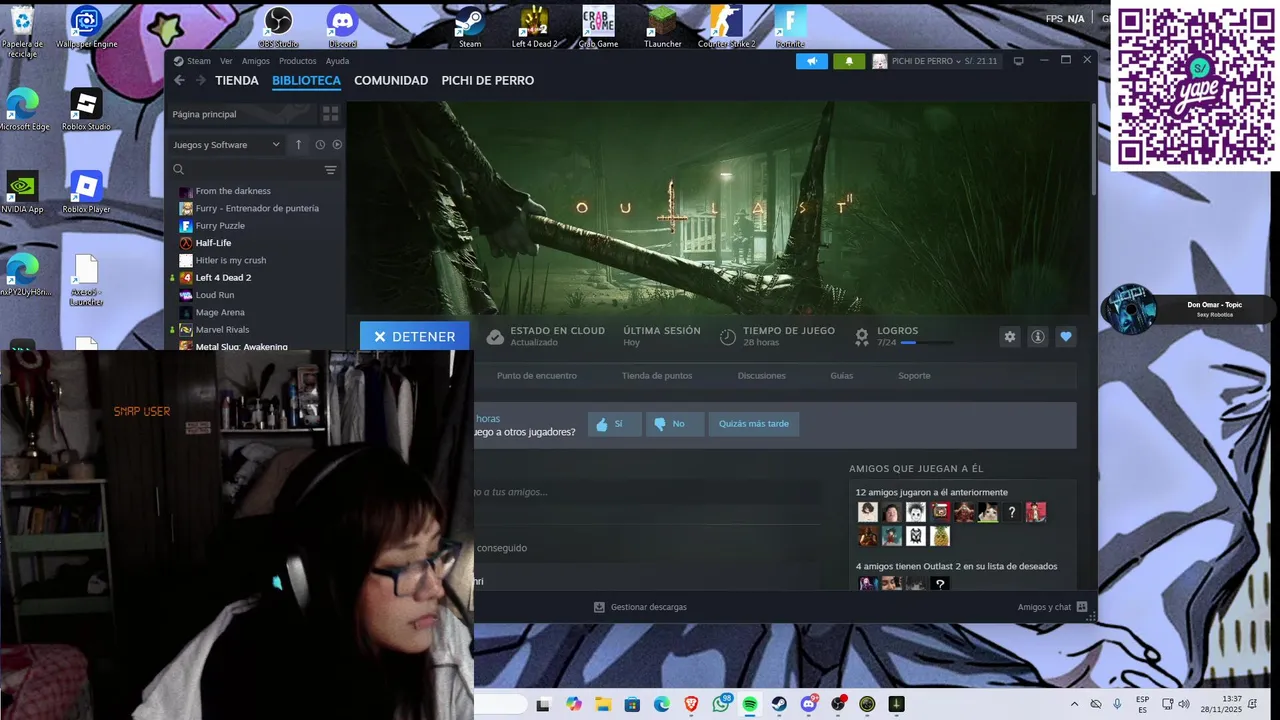The image size is (1280, 720).
Task: Open WhatsApp from the taskbar
Action: (x=721, y=704)
